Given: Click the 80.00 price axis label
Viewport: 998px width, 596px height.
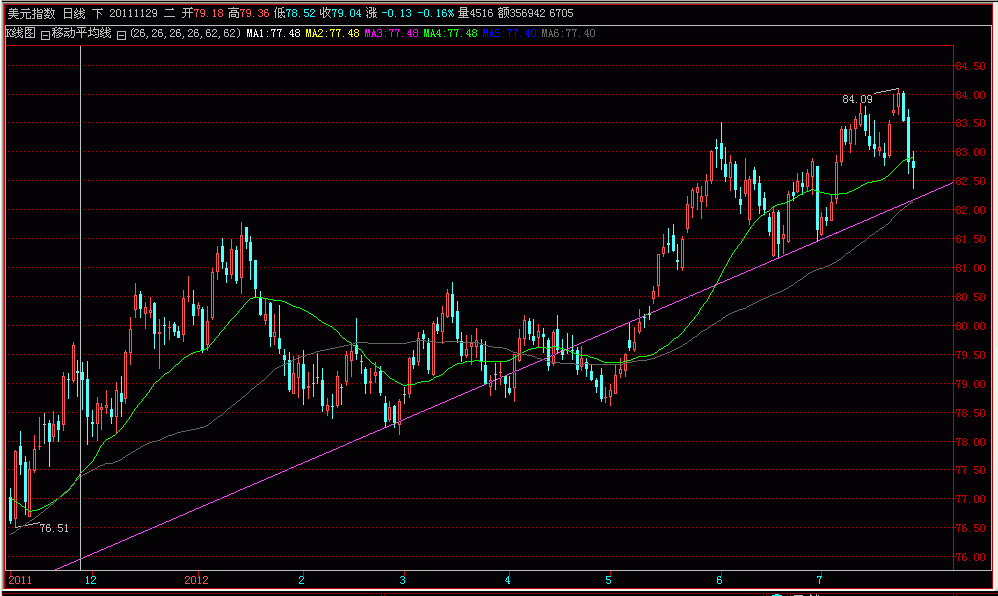Looking at the screenshot, I should coord(971,326).
